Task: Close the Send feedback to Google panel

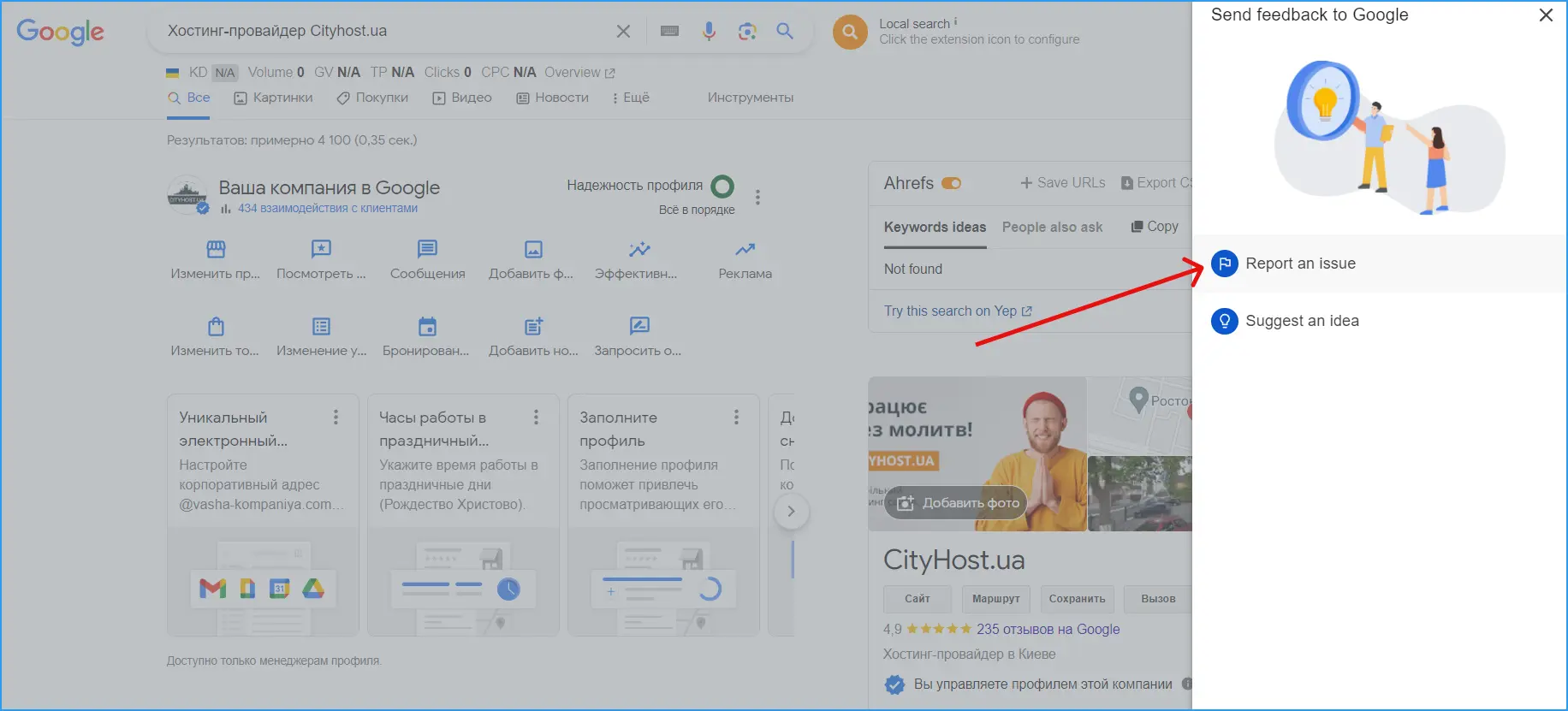Action: click(1546, 15)
